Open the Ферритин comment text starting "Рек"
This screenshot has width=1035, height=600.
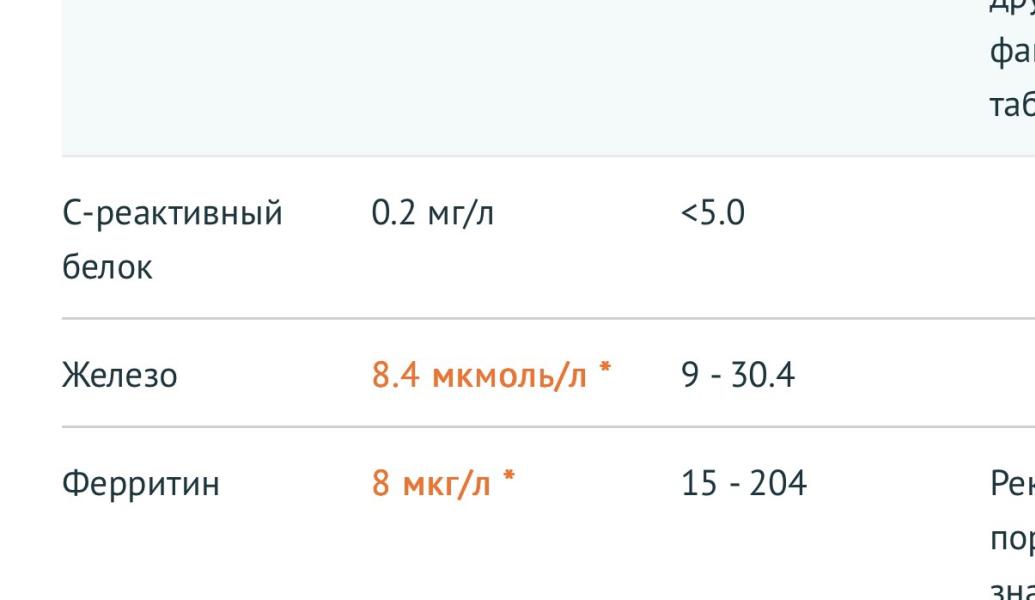[x=1010, y=485]
